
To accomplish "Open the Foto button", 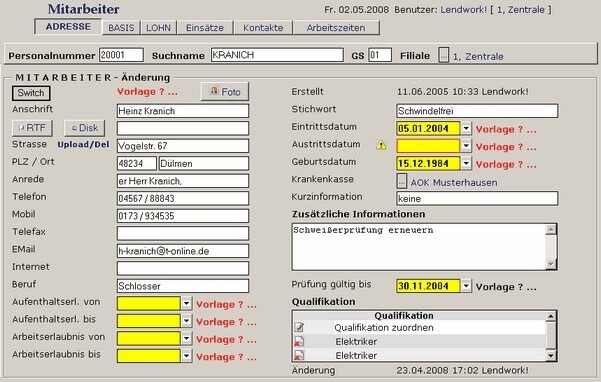I will click(225, 92).
